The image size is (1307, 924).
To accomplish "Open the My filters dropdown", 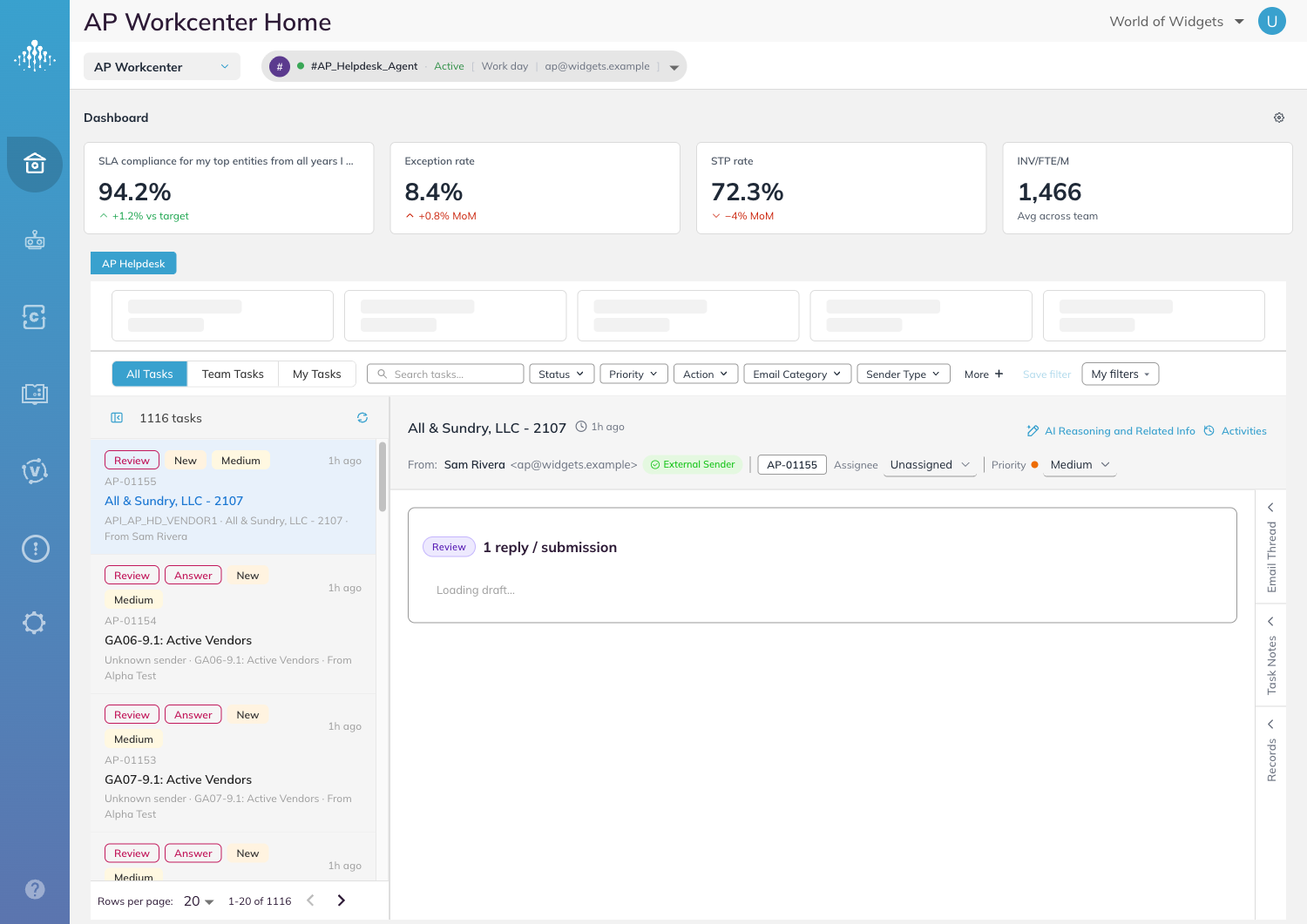I will point(1121,374).
